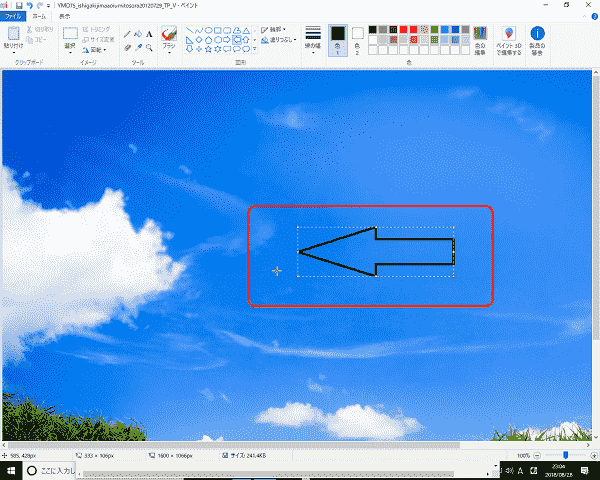
Task: Click the Undo arrow in title bar
Action: click(29, 5)
